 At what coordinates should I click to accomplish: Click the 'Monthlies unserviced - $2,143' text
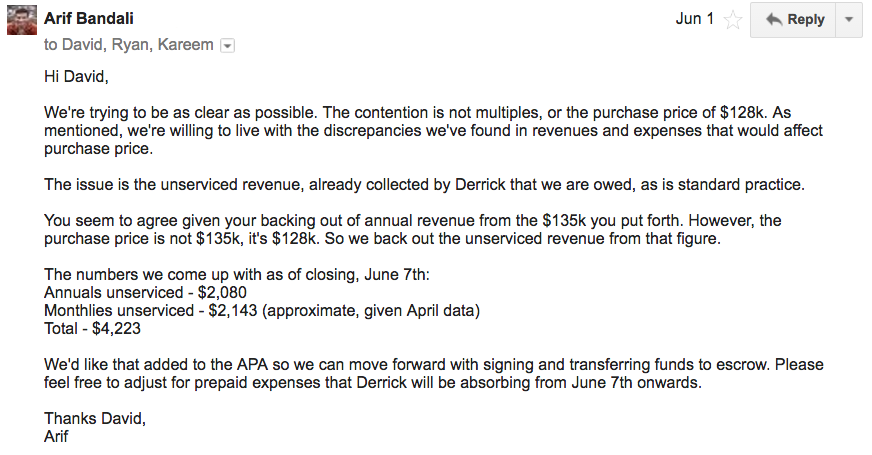pyautogui.click(x=151, y=310)
